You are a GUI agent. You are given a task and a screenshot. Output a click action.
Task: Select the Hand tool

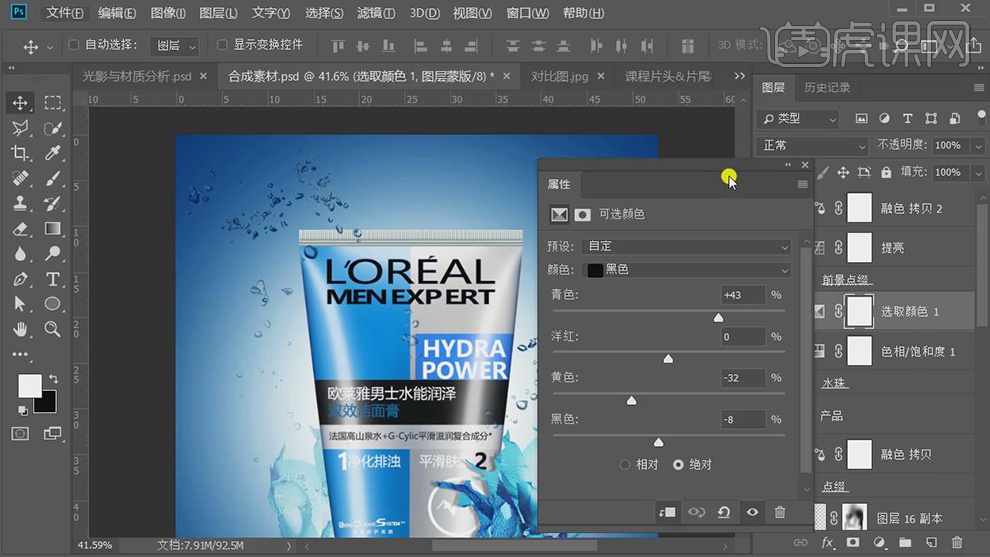click(x=20, y=329)
